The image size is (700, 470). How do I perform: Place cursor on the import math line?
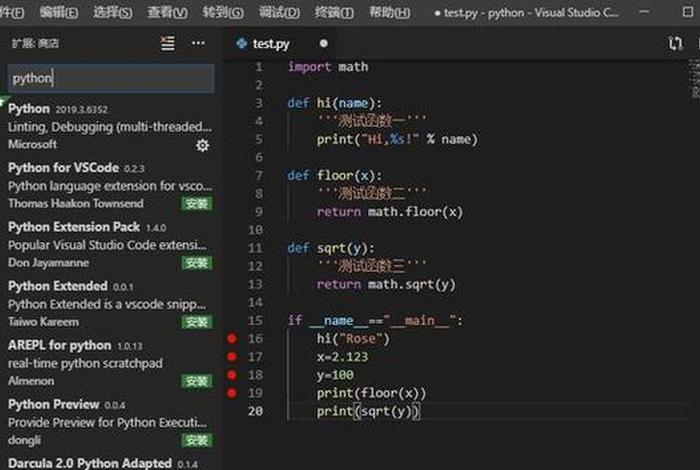pyautogui.click(x=328, y=67)
